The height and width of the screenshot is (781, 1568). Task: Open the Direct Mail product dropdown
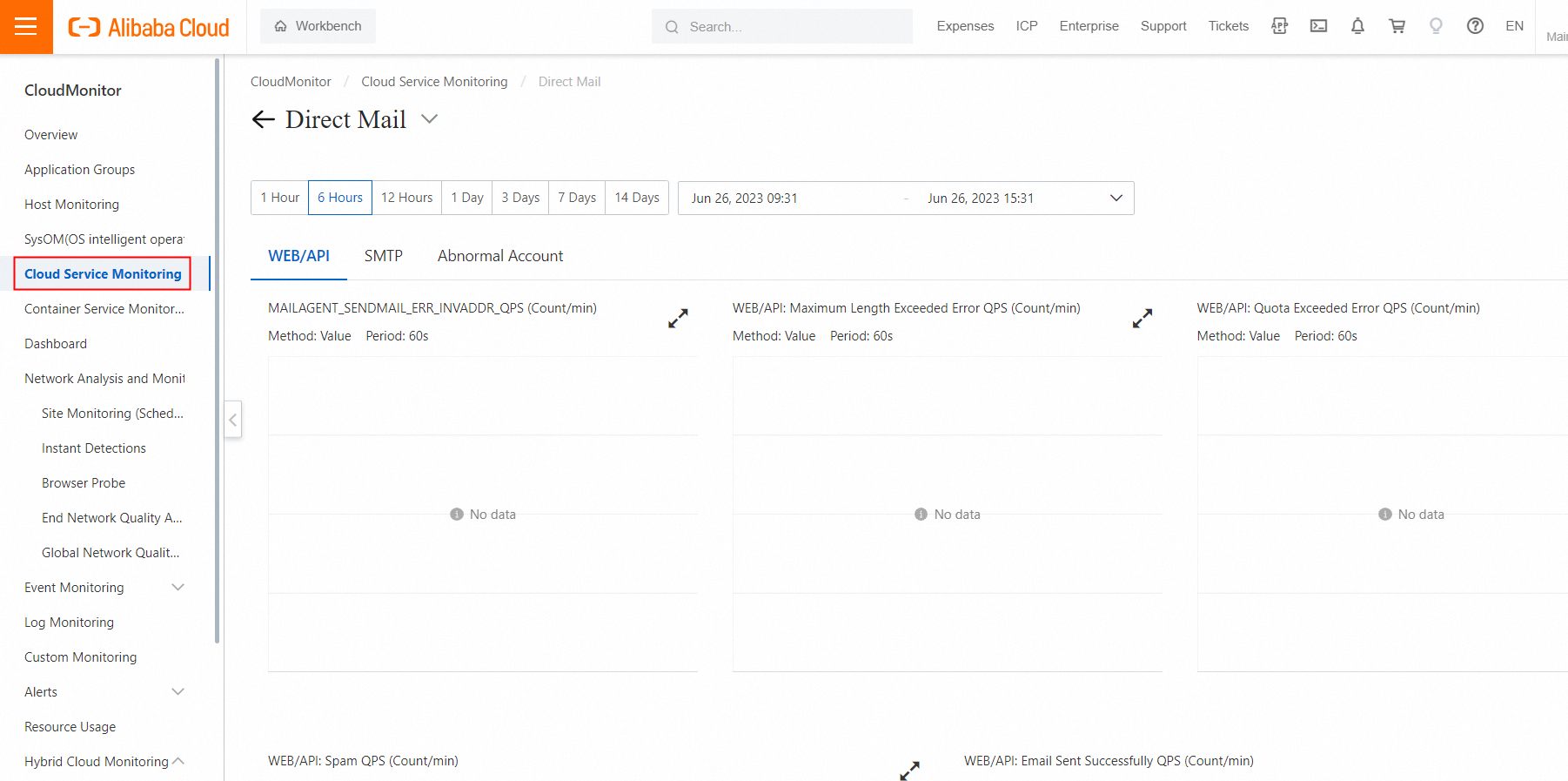click(x=429, y=119)
